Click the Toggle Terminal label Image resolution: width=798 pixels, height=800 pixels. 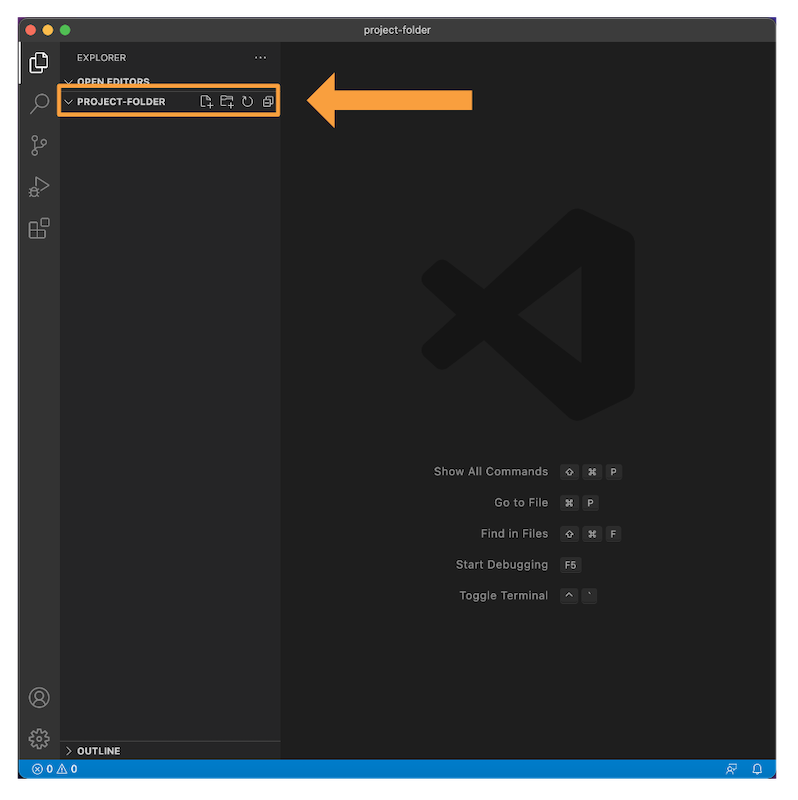coord(504,595)
